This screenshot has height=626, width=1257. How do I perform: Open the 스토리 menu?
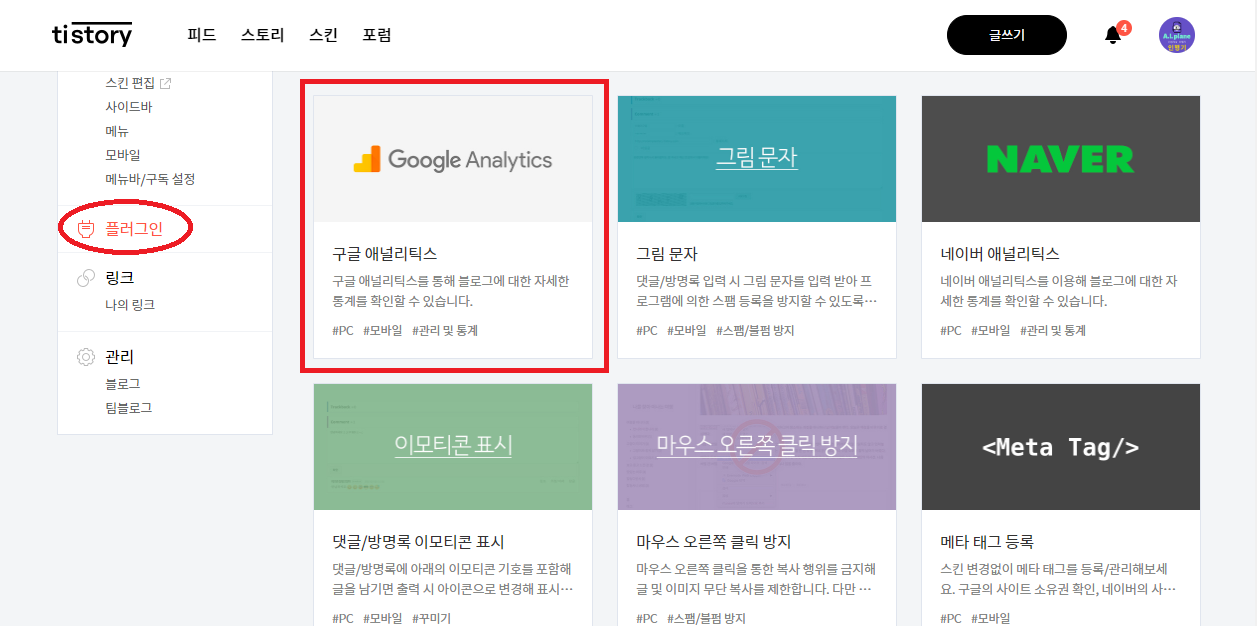[x=263, y=35]
